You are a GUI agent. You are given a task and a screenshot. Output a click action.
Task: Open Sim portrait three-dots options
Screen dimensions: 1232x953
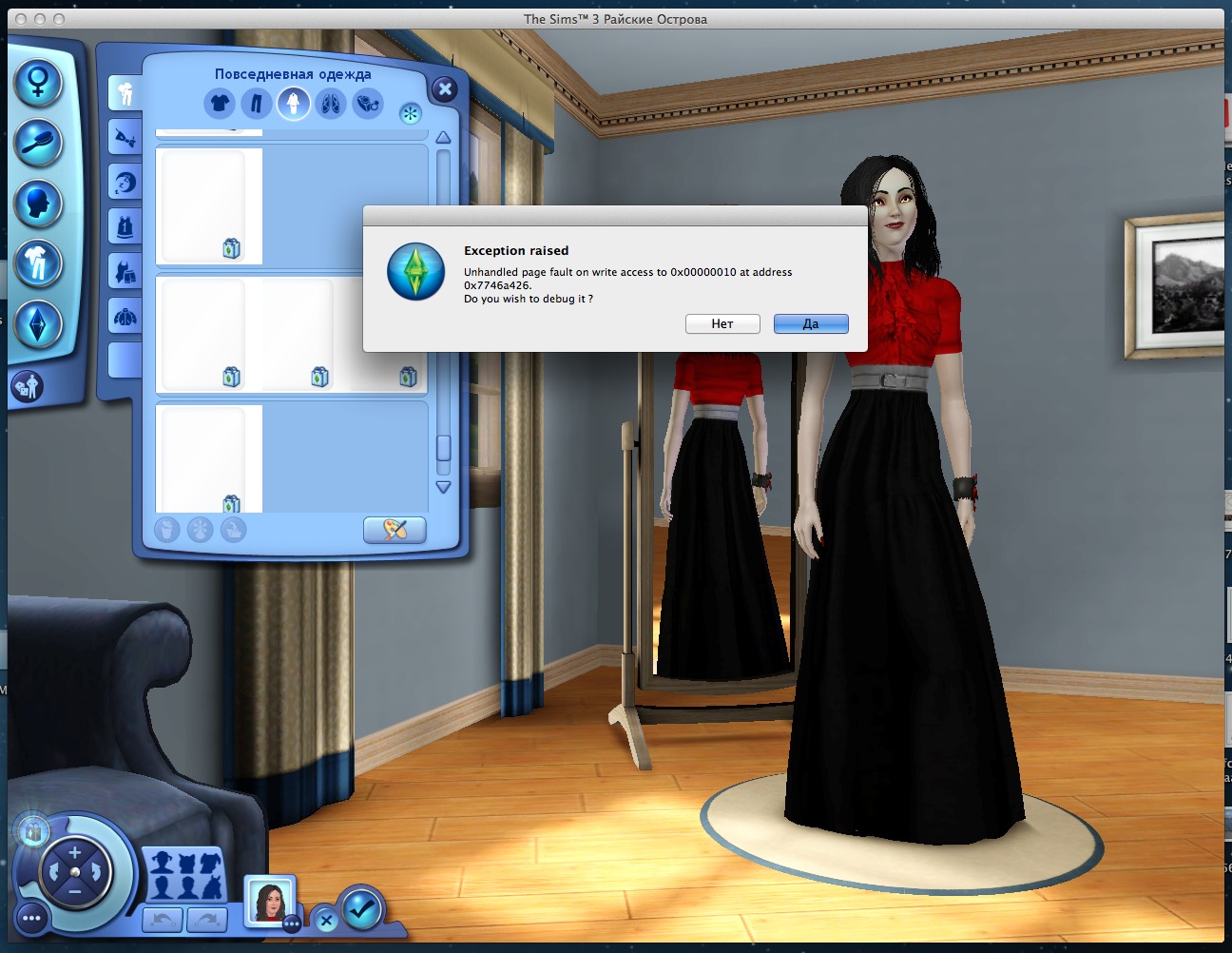pos(292,924)
